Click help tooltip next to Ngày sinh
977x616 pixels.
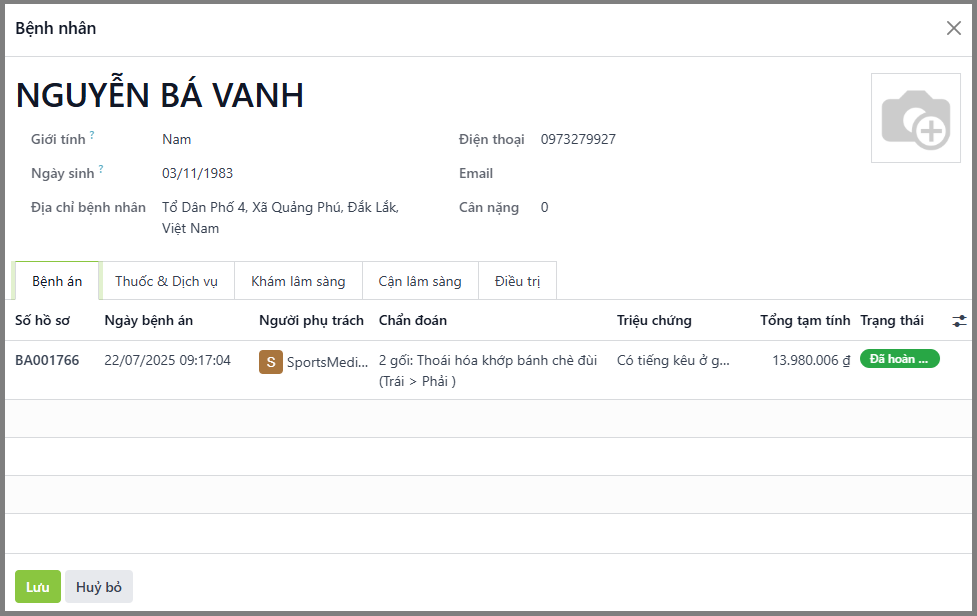coord(101,169)
